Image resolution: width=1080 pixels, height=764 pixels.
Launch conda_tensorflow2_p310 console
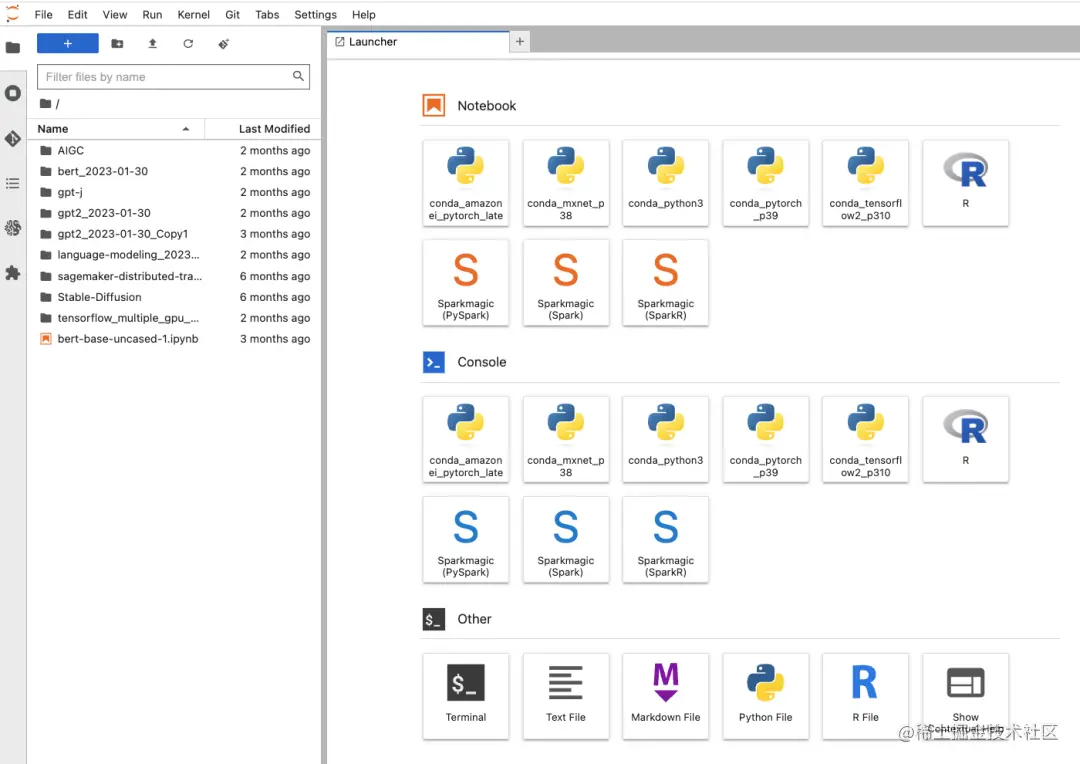coord(865,440)
